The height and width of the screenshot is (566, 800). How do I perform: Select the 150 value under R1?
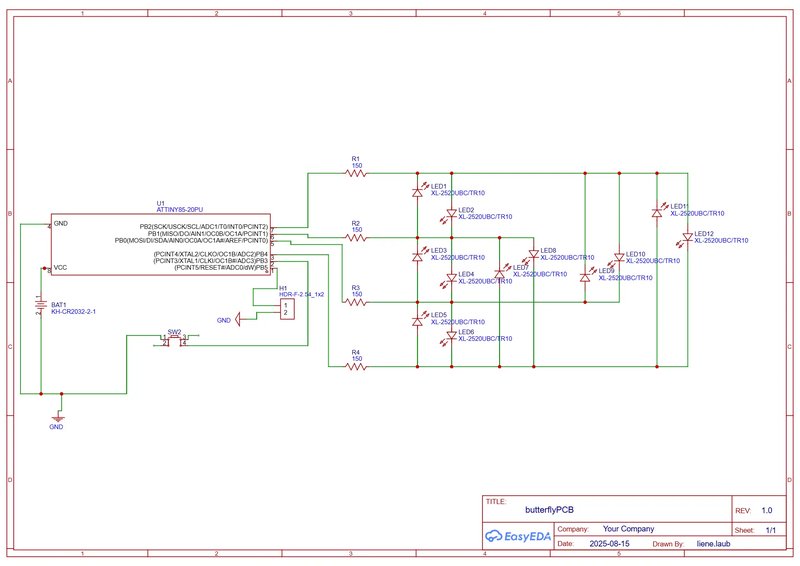click(357, 165)
